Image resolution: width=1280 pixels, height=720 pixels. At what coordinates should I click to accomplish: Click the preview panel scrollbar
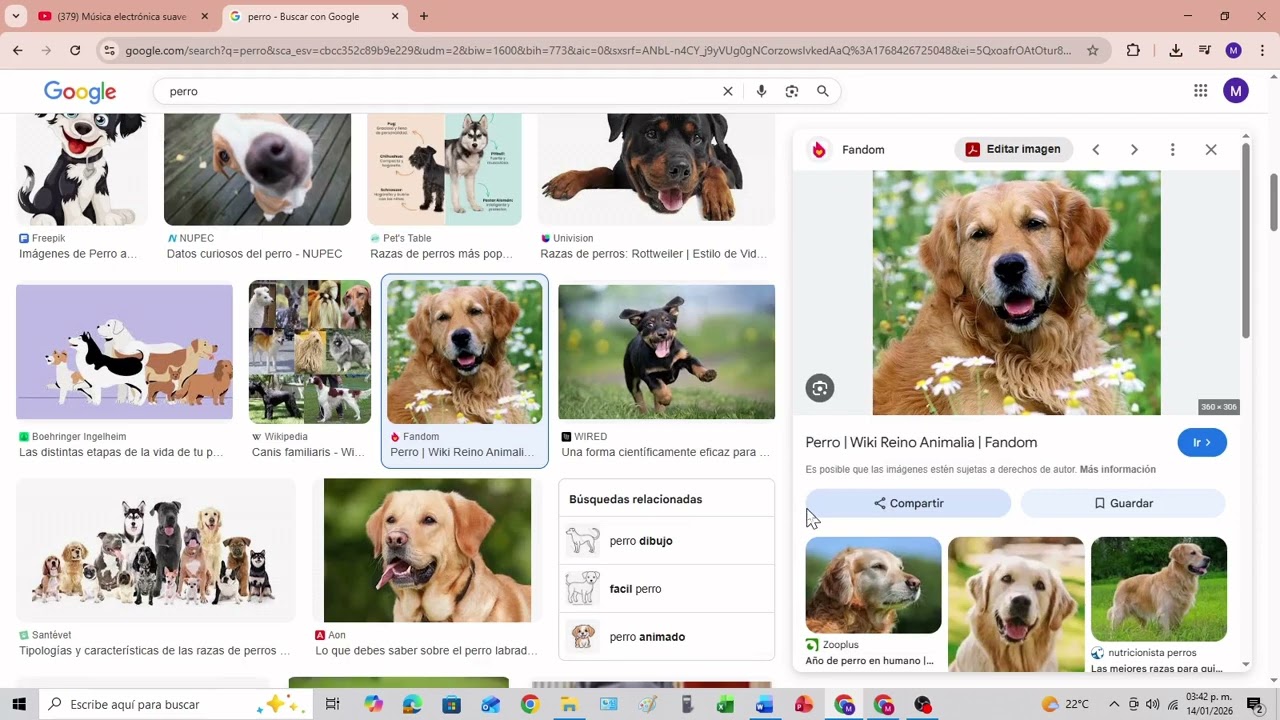(x=1246, y=240)
